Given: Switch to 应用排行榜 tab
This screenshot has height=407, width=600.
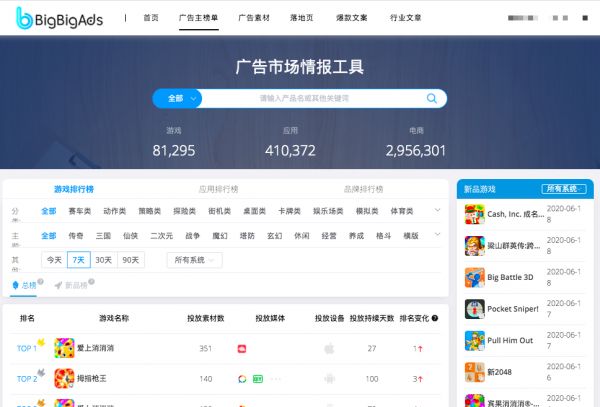Looking at the screenshot, I should point(218,189).
